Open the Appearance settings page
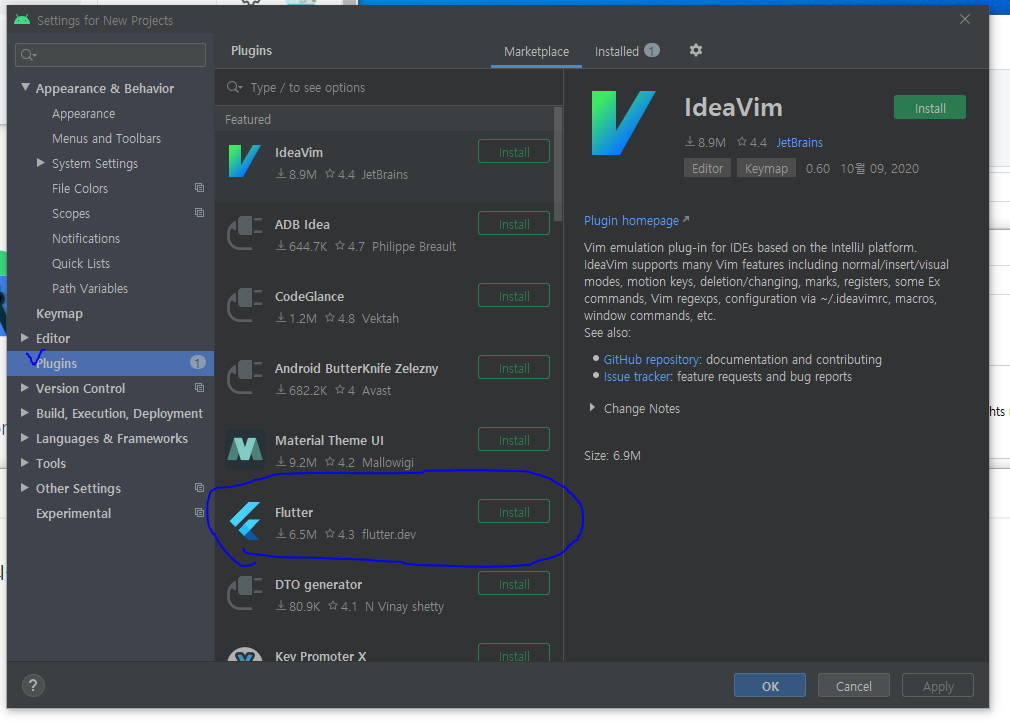 (x=83, y=113)
